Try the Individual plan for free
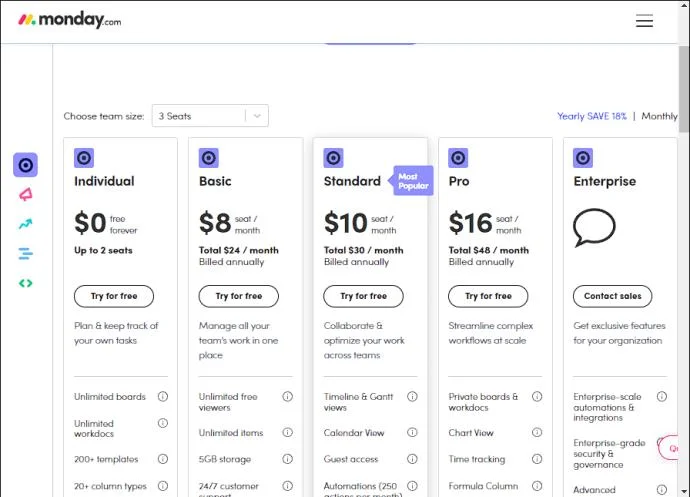 [x=114, y=296]
